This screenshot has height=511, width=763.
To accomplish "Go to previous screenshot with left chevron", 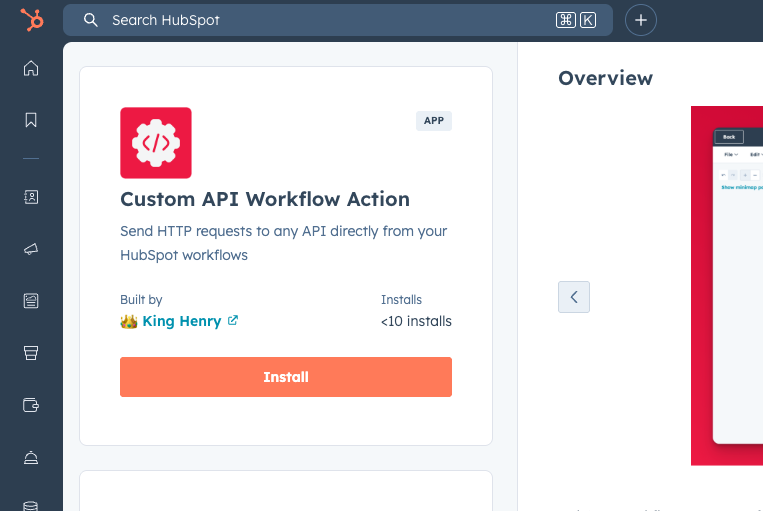I will pos(574,297).
